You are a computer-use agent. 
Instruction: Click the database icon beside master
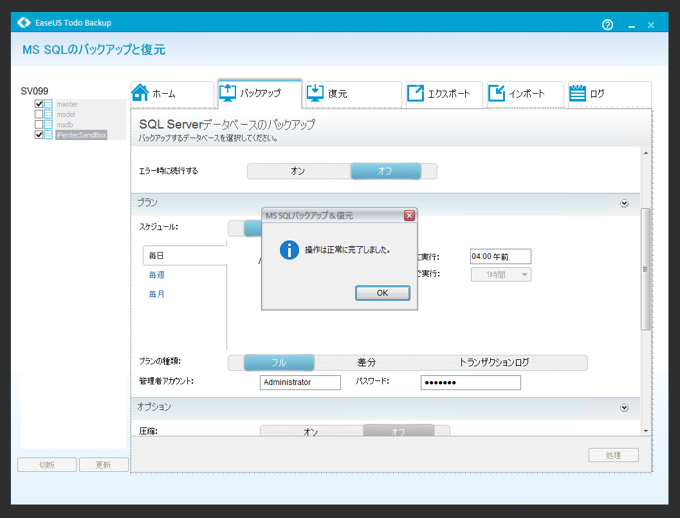[48, 104]
